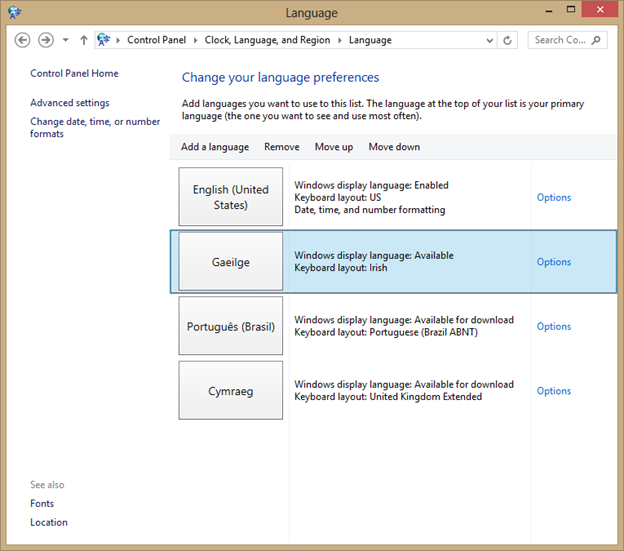624x551 pixels.
Task: Open Change date, time, or number formats
Action: (x=95, y=127)
